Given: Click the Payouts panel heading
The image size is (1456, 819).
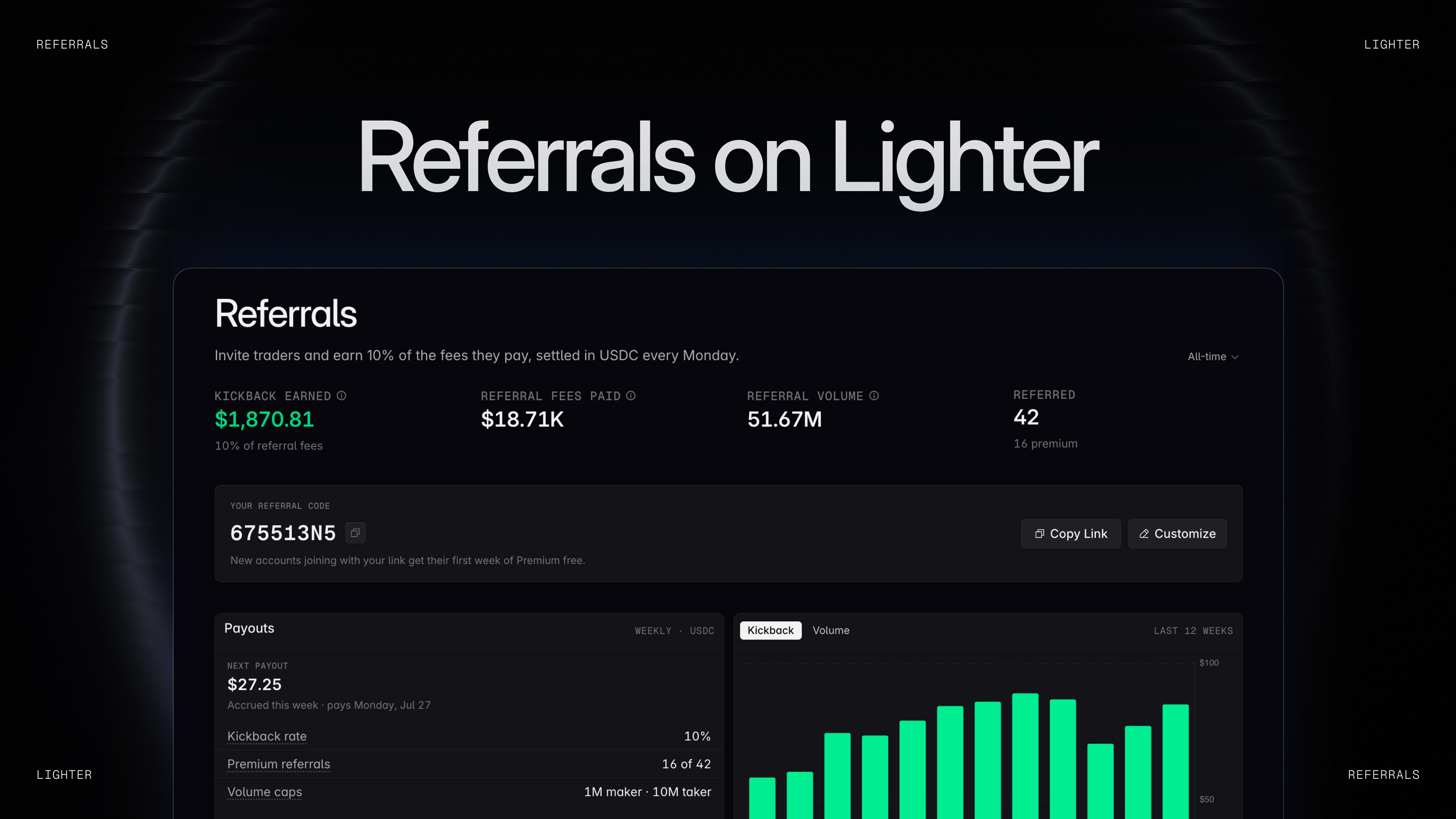Looking at the screenshot, I should coord(249,629).
